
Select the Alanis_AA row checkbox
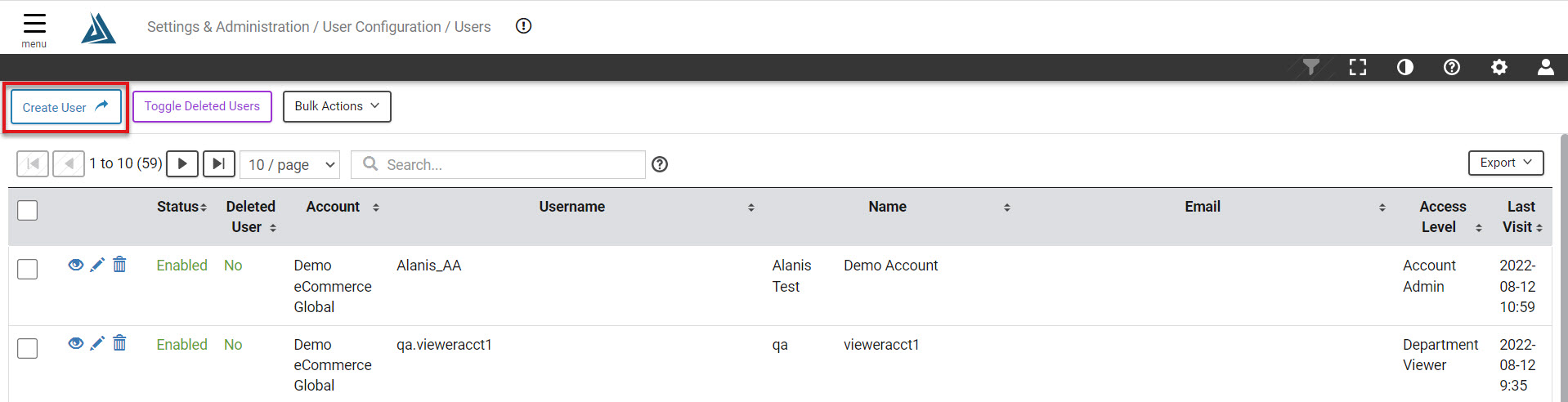click(28, 269)
